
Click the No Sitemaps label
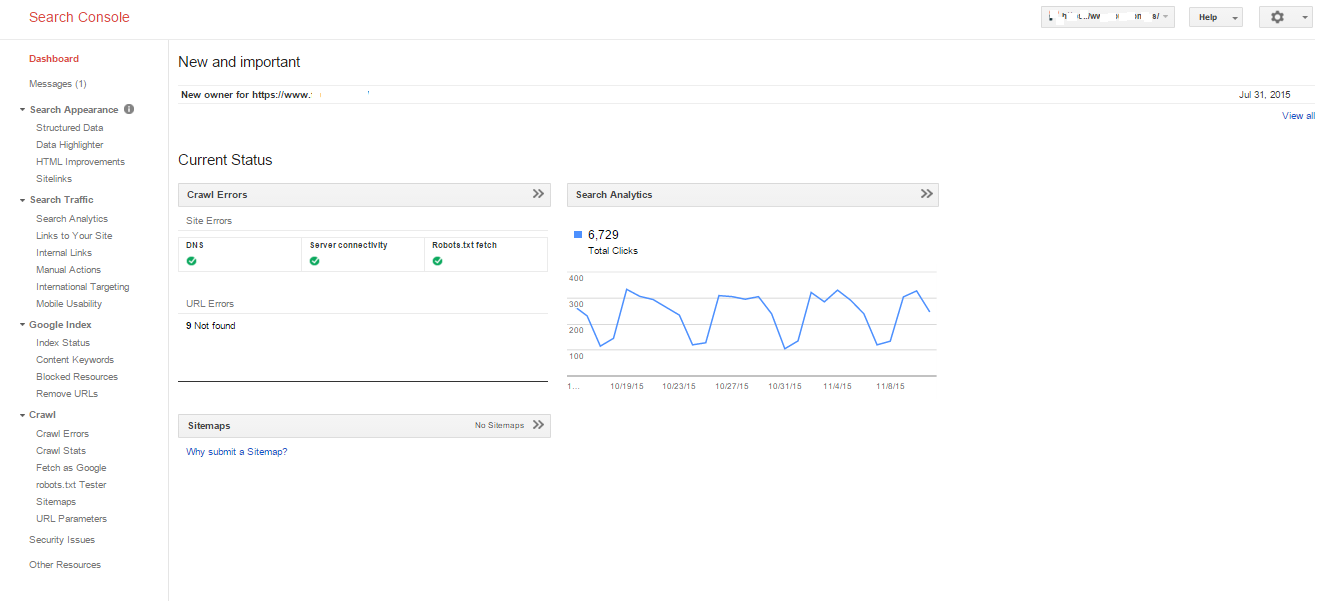pos(499,426)
